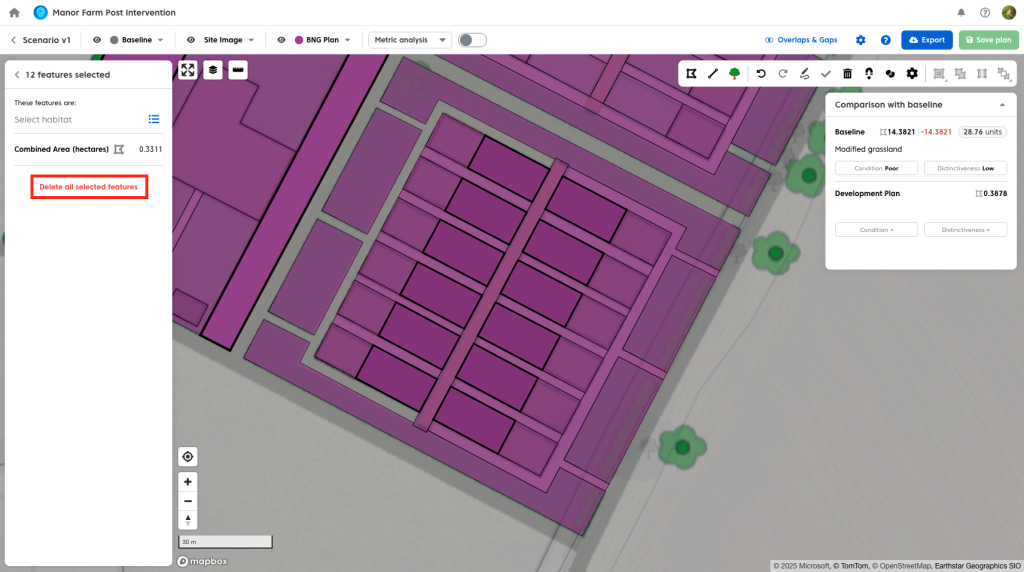Select the polygon area drawing tool
1024x572 pixels.
[691, 73]
